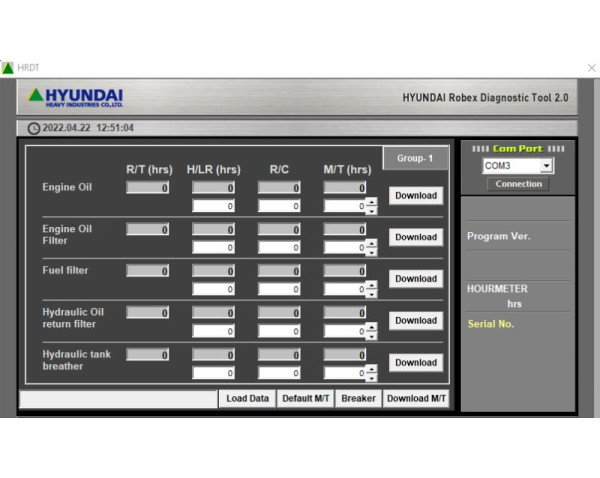Click the clock icon beside the date
The height and width of the screenshot is (478, 600).
point(34,128)
